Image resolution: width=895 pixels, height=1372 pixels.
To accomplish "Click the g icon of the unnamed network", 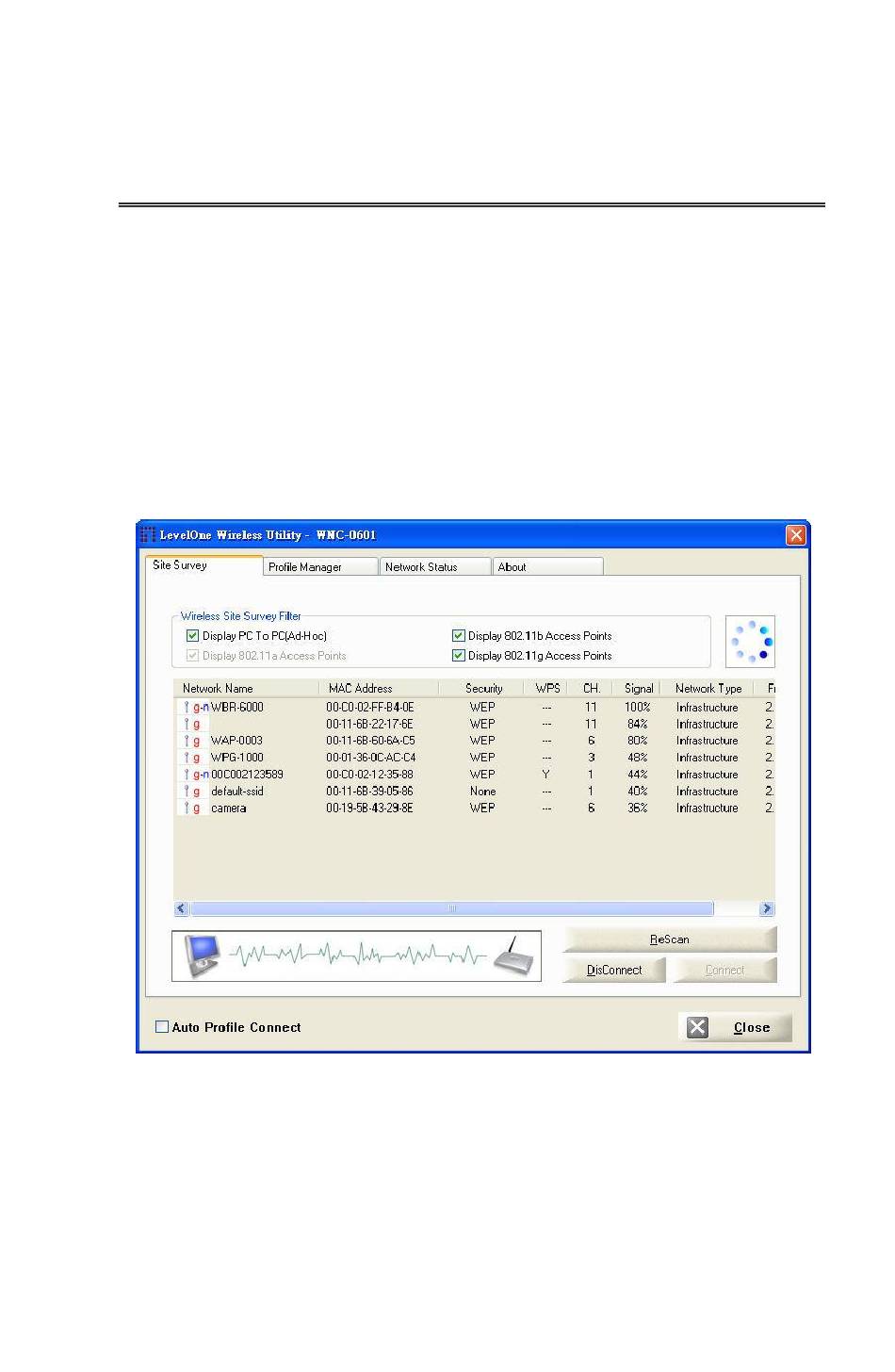I will point(192,725).
